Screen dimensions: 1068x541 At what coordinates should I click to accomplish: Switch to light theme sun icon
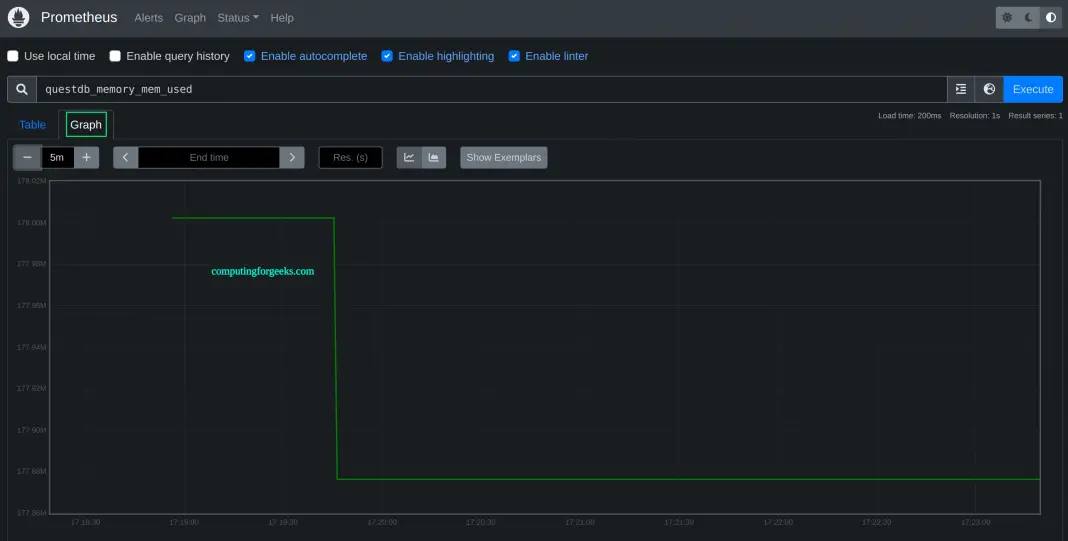coord(1007,18)
